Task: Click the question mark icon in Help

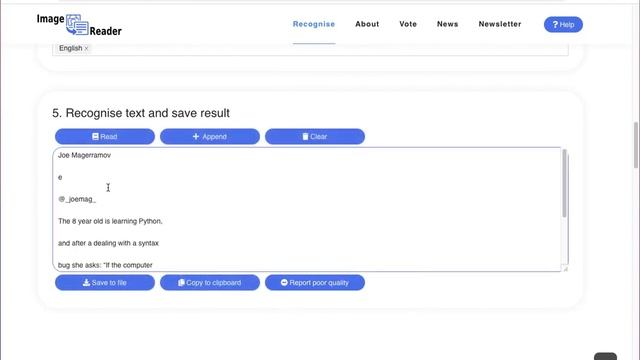Action: pos(555,24)
